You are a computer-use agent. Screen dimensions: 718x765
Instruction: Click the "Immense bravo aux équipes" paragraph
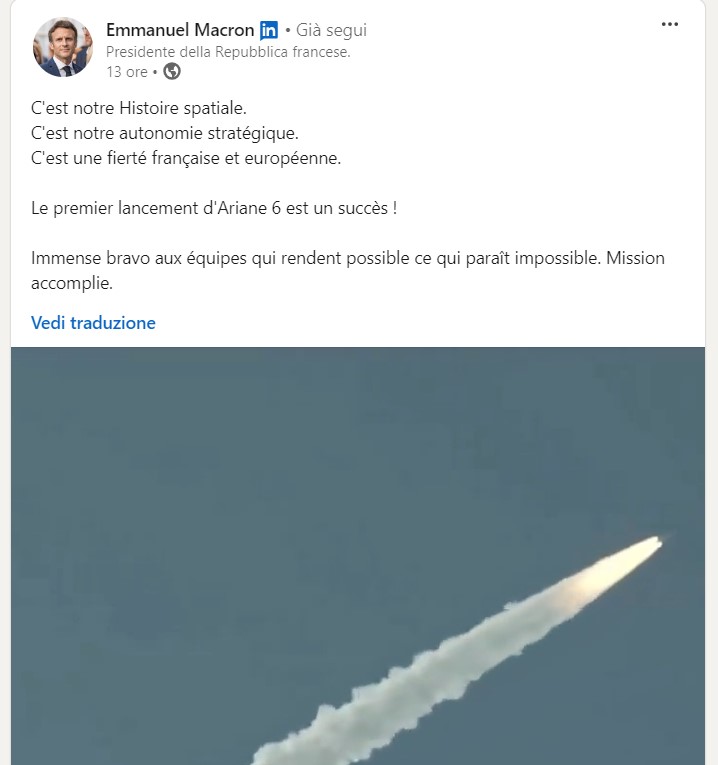(348, 270)
